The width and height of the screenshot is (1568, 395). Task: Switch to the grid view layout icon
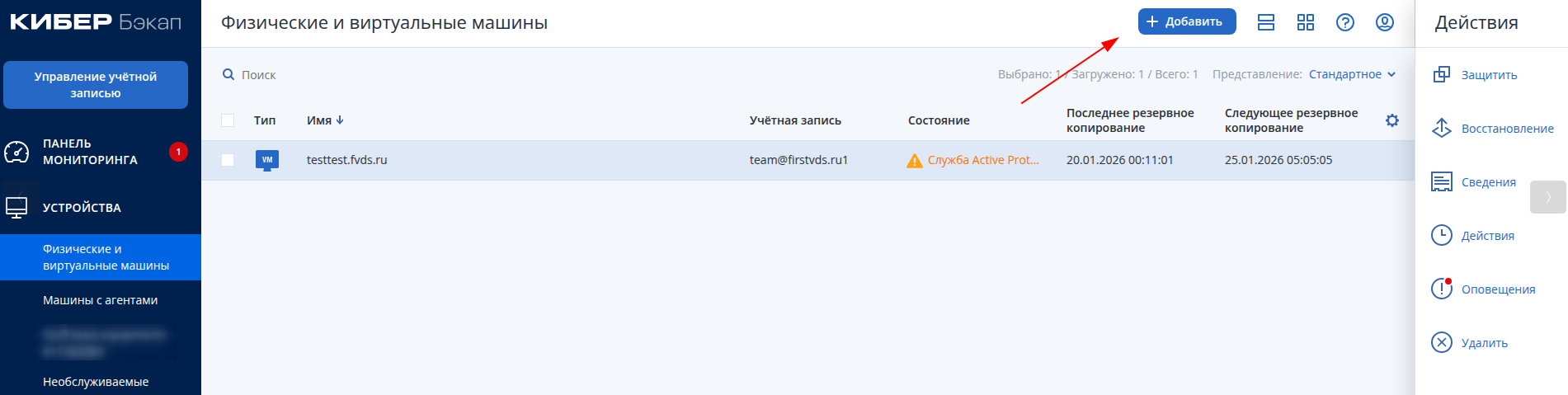click(x=1305, y=22)
